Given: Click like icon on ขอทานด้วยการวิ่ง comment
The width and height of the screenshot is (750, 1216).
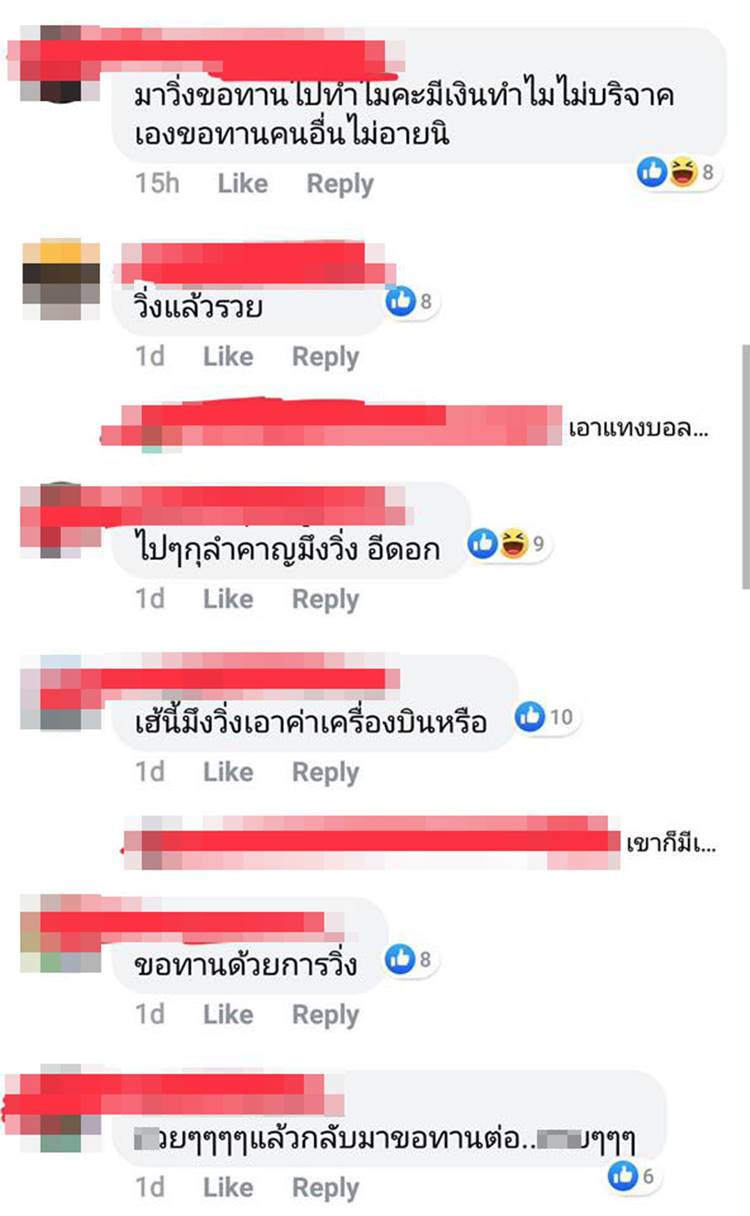Looking at the screenshot, I should click(x=401, y=960).
